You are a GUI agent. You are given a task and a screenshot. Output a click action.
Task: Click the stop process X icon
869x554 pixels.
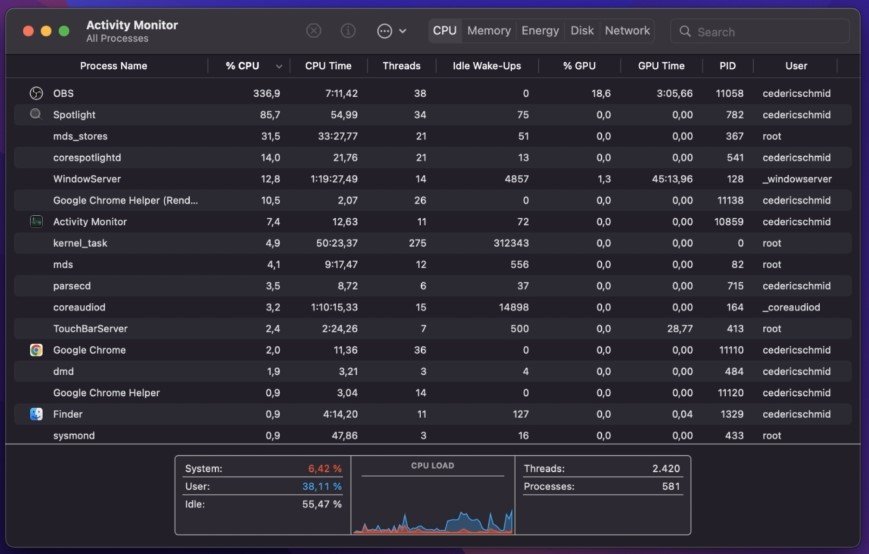pos(314,31)
